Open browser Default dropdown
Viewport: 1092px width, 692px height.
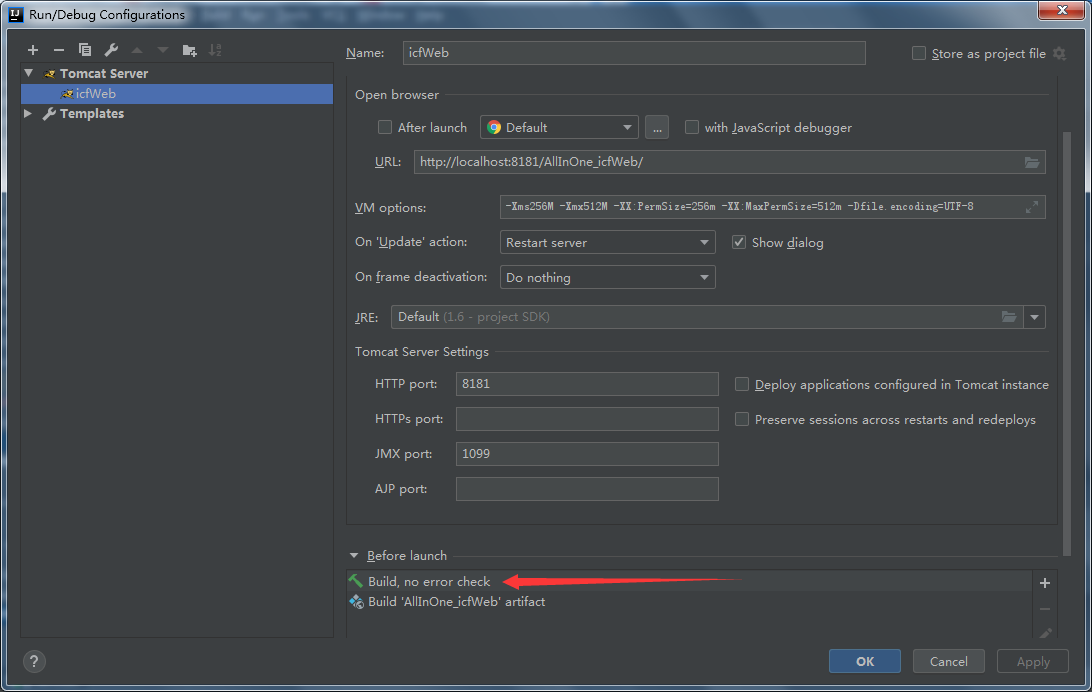(559, 127)
